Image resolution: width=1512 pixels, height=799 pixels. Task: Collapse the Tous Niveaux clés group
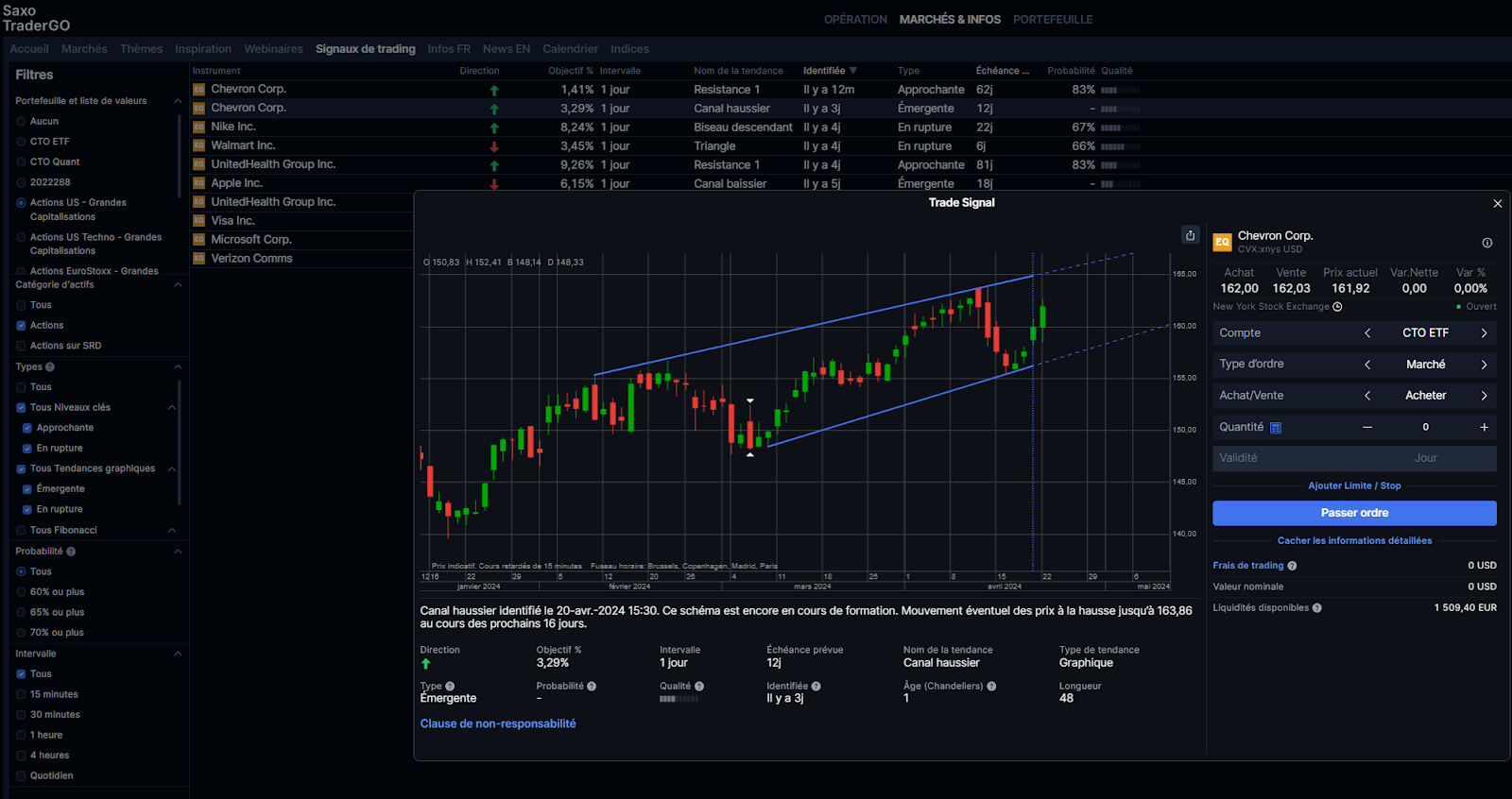point(172,408)
